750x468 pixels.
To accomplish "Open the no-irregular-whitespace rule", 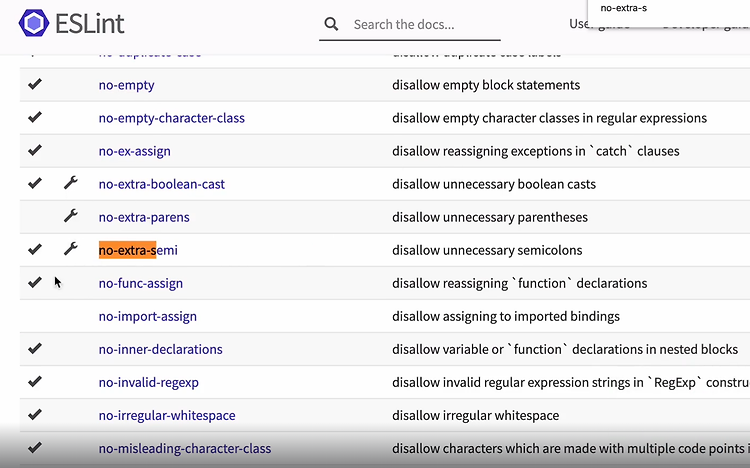I will point(166,415).
